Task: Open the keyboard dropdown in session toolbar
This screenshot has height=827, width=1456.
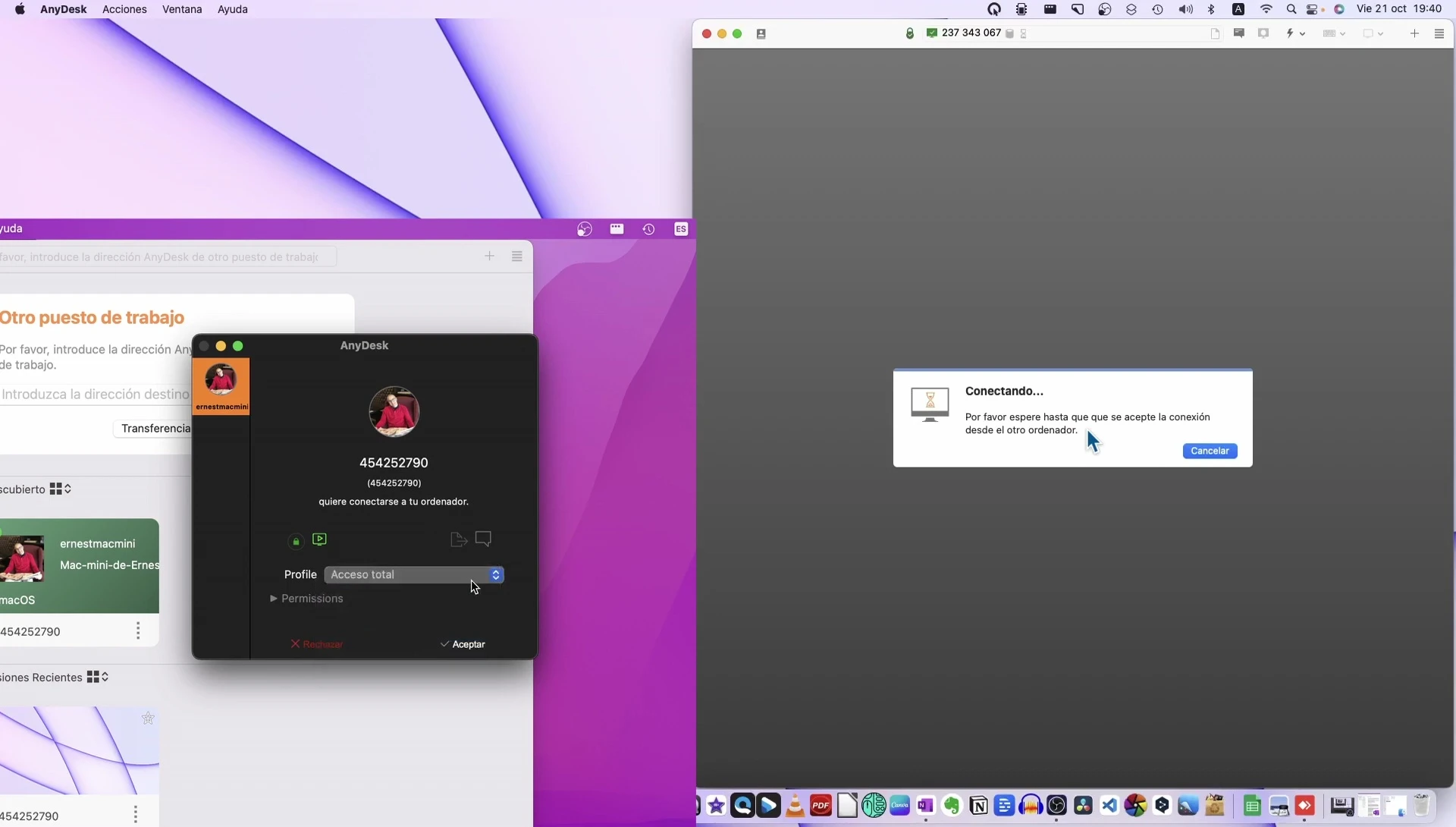Action: tap(1333, 33)
